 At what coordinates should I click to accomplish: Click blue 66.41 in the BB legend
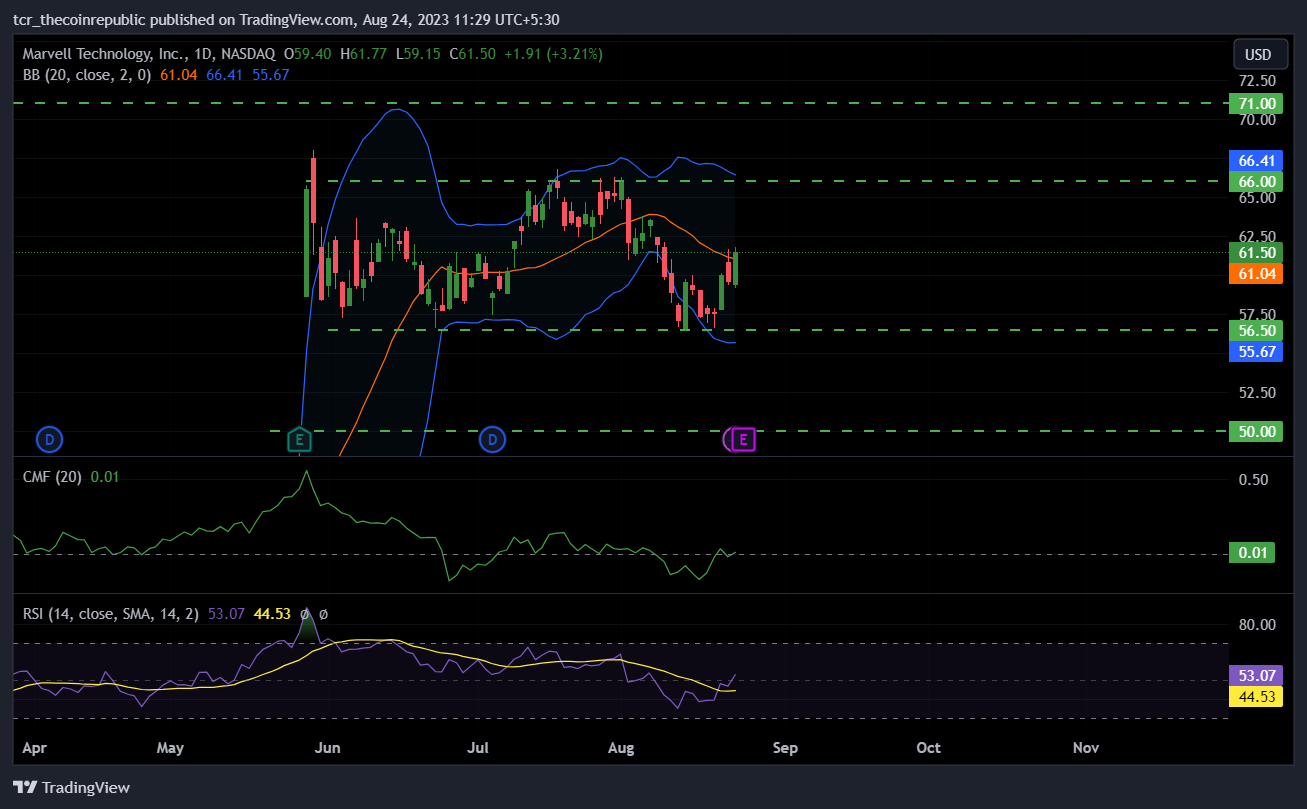coord(225,74)
